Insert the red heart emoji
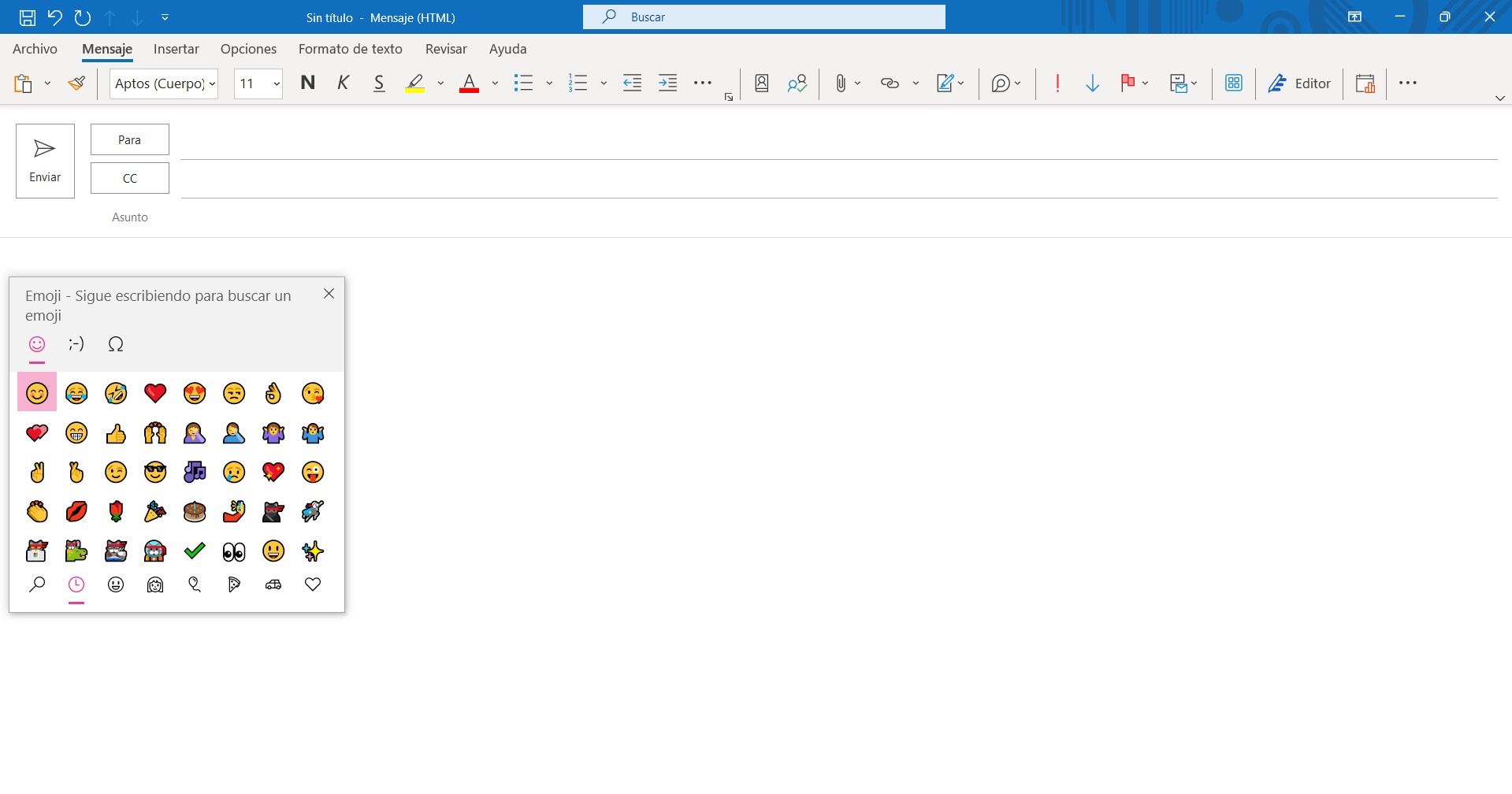Screen dimensions: 1512x794 coord(155,393)
